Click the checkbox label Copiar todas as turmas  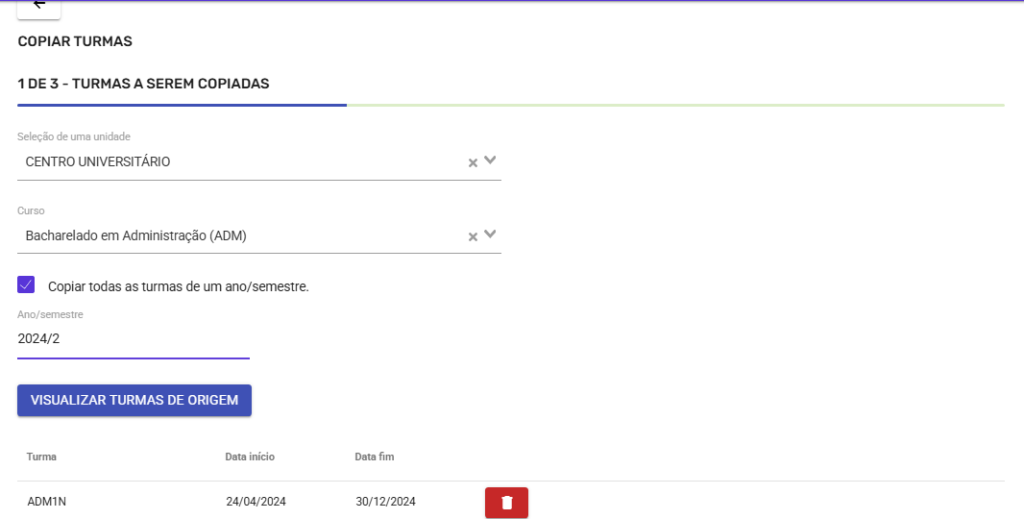click(178, 286)
